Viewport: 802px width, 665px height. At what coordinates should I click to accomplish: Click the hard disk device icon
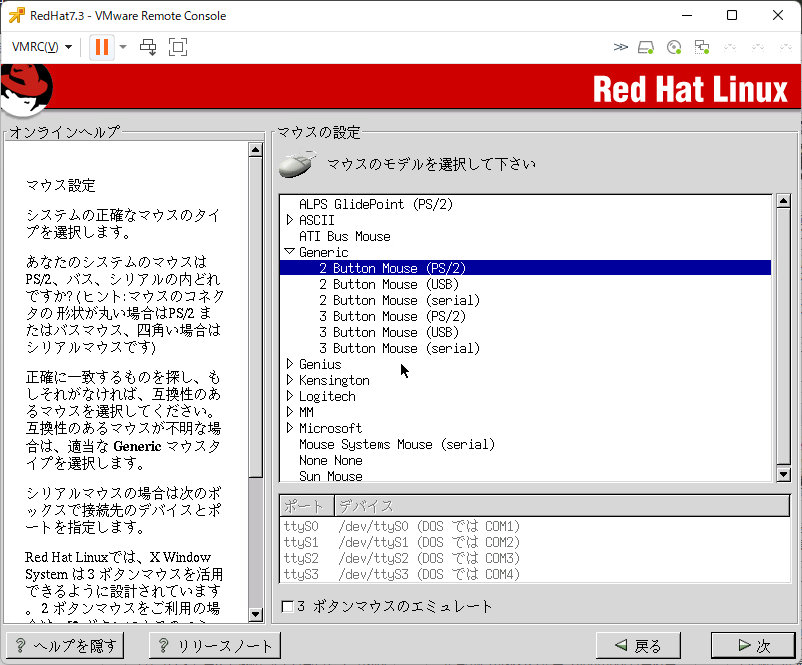pyautogui.click(x=646, y=48)
